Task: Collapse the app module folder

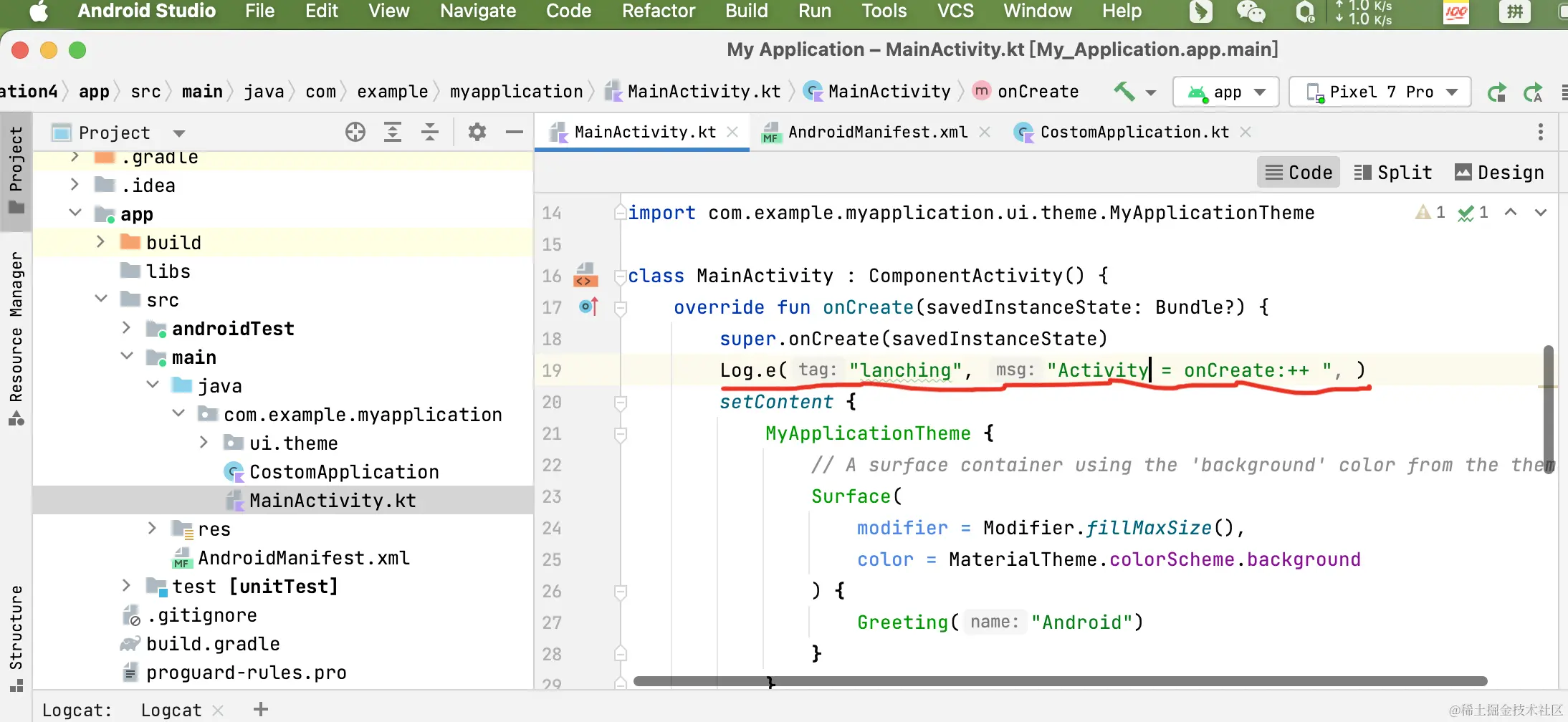Action: (75, 213)
